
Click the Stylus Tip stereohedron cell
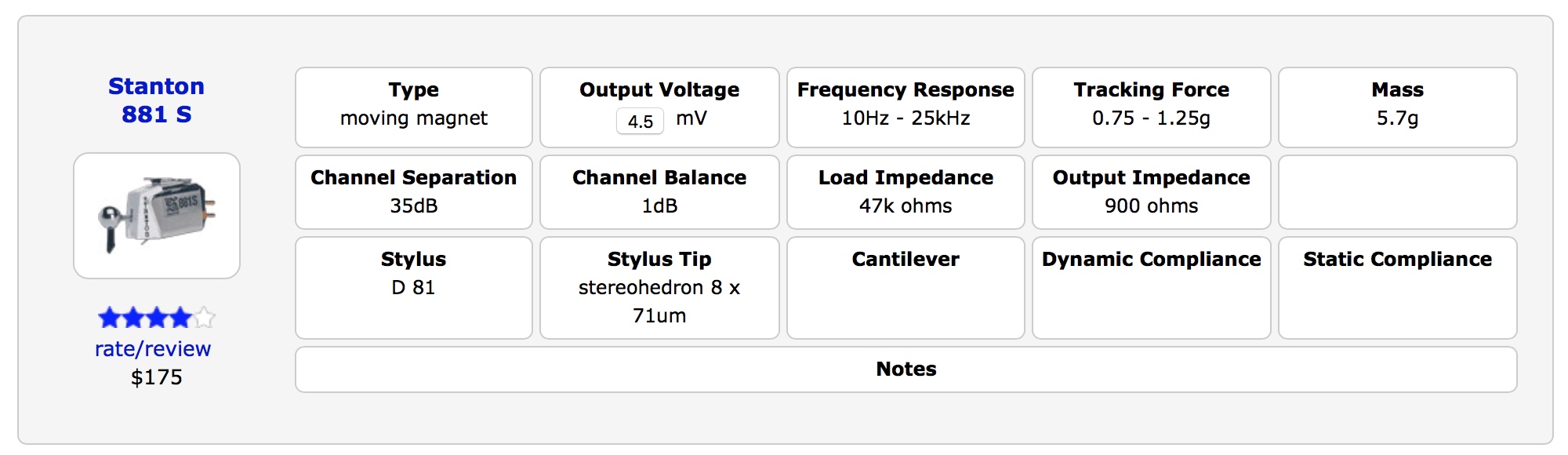(x=659, y=288)
